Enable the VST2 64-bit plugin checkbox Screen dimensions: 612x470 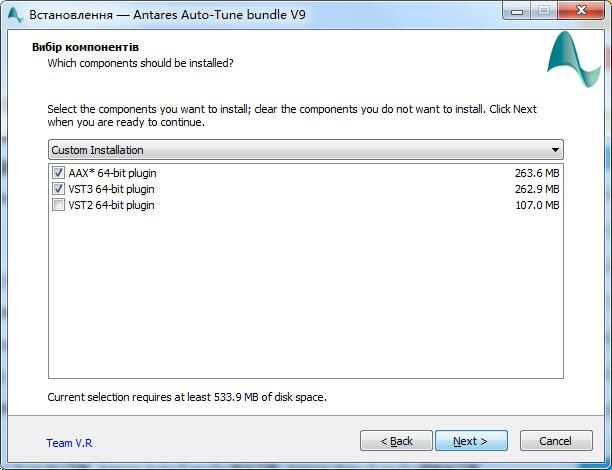point(57,205)
